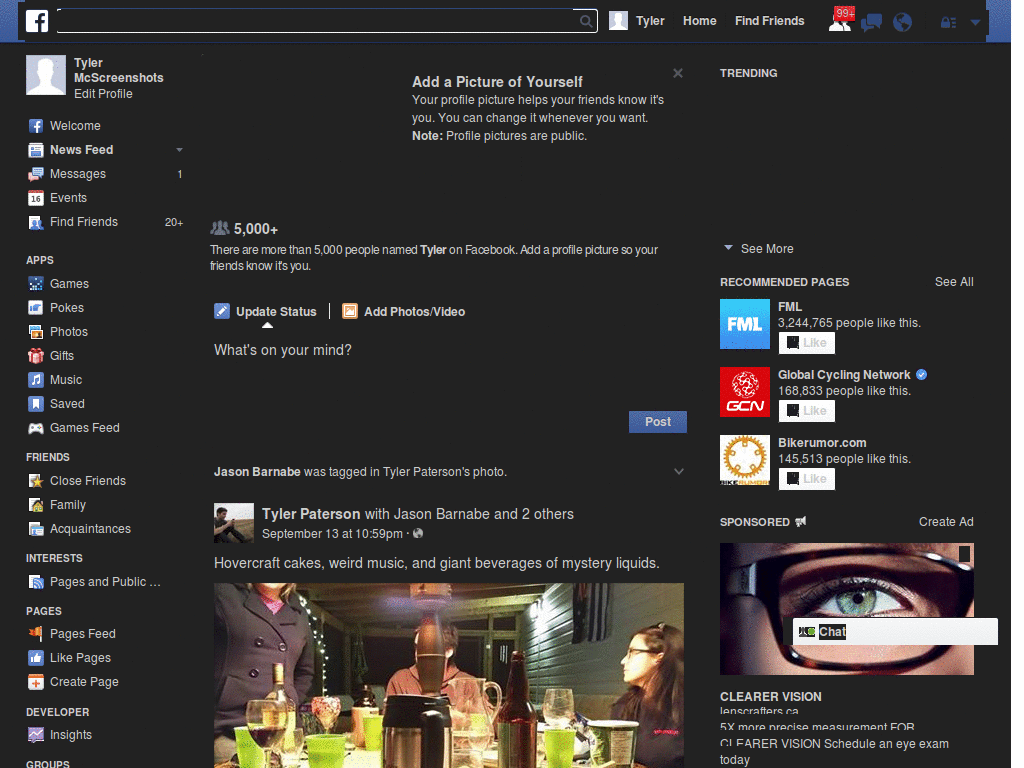Open the GCN page logo thumbnail
Screen dimensions: 1024x768
744,392
